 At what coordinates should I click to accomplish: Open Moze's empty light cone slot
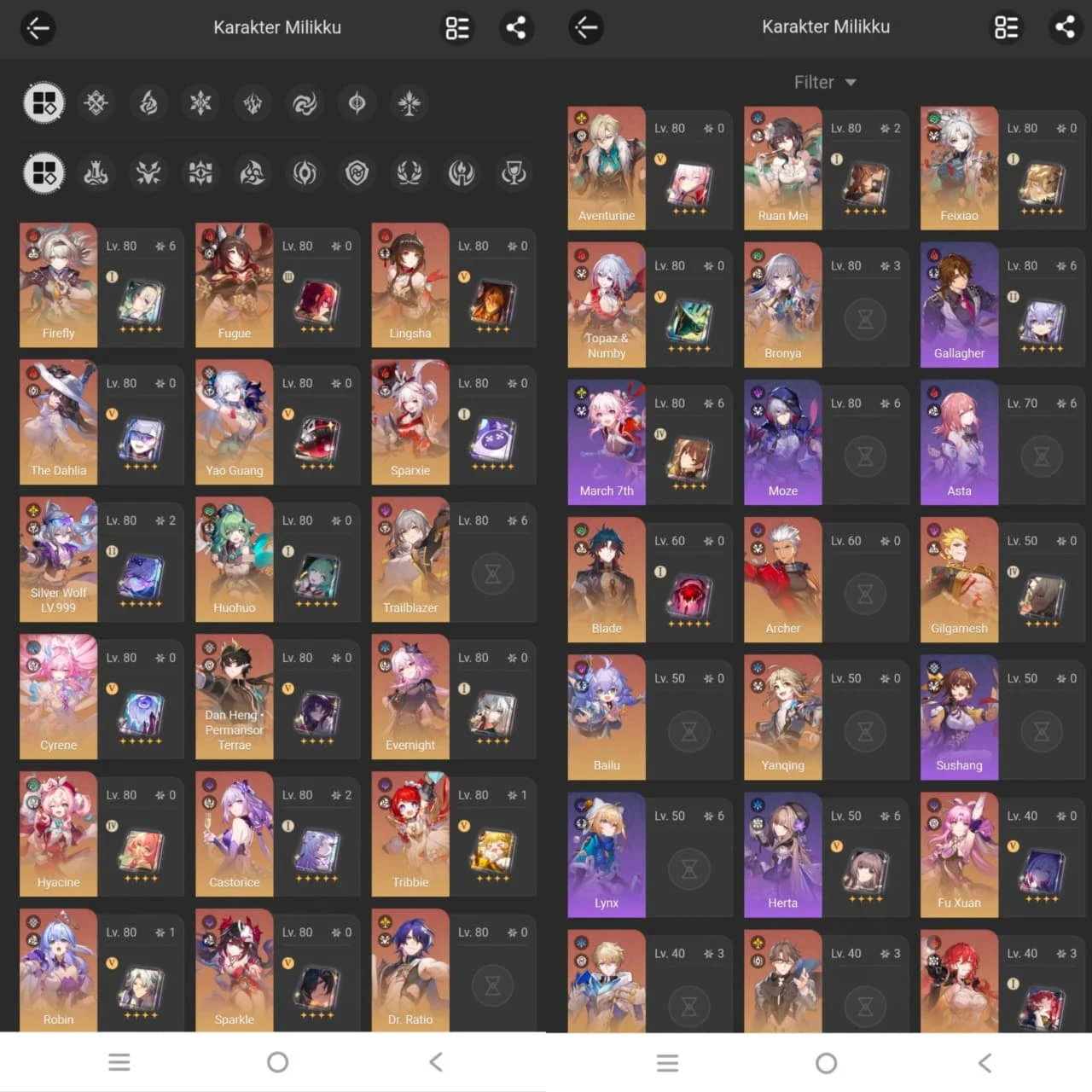pyautogui.click(x=865, y=456)
